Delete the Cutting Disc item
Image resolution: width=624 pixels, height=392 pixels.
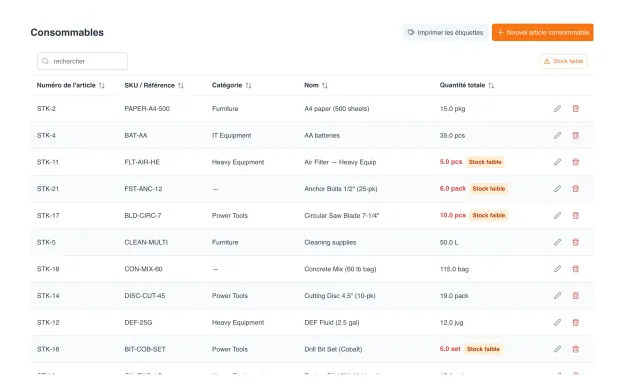coord(575,296)
